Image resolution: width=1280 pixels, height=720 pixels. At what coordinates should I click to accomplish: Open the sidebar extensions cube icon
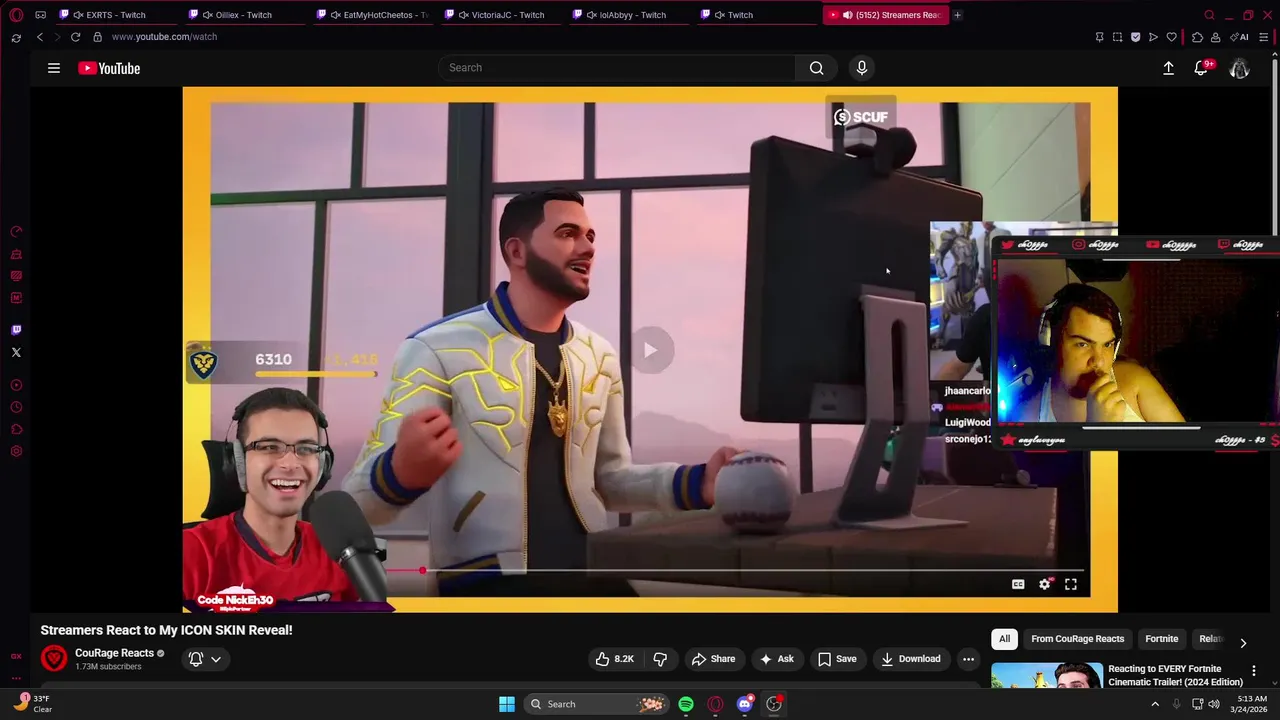(x=16, y=429)
